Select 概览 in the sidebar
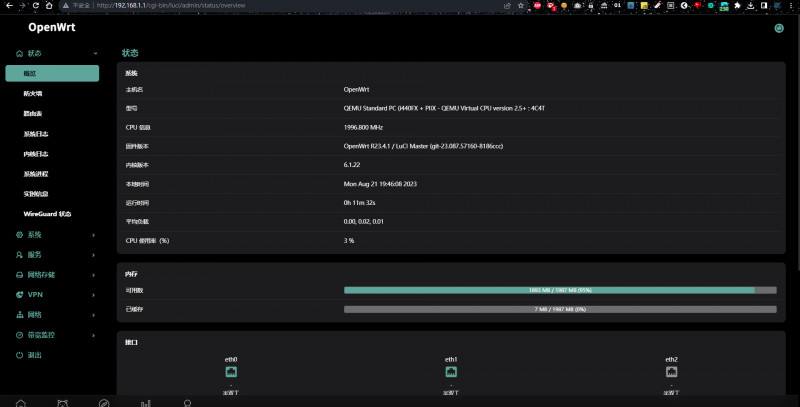Screen dimensions: 800x407 52,73
